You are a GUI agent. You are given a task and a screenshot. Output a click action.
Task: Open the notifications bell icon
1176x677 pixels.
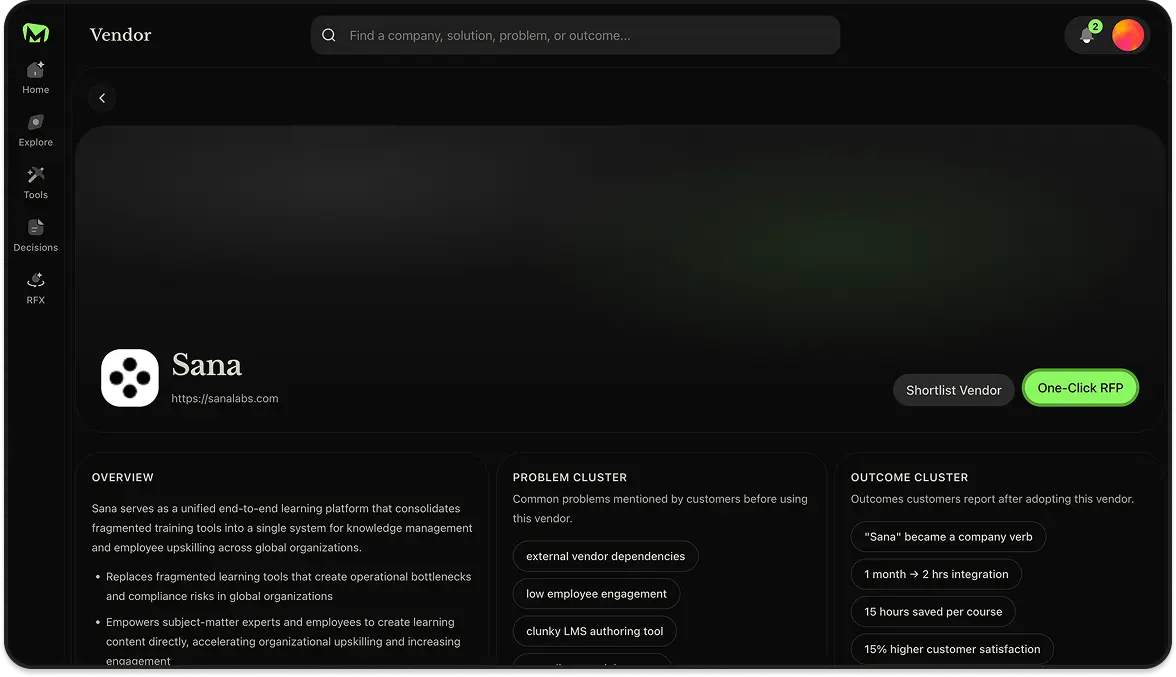coord(1087,36)
